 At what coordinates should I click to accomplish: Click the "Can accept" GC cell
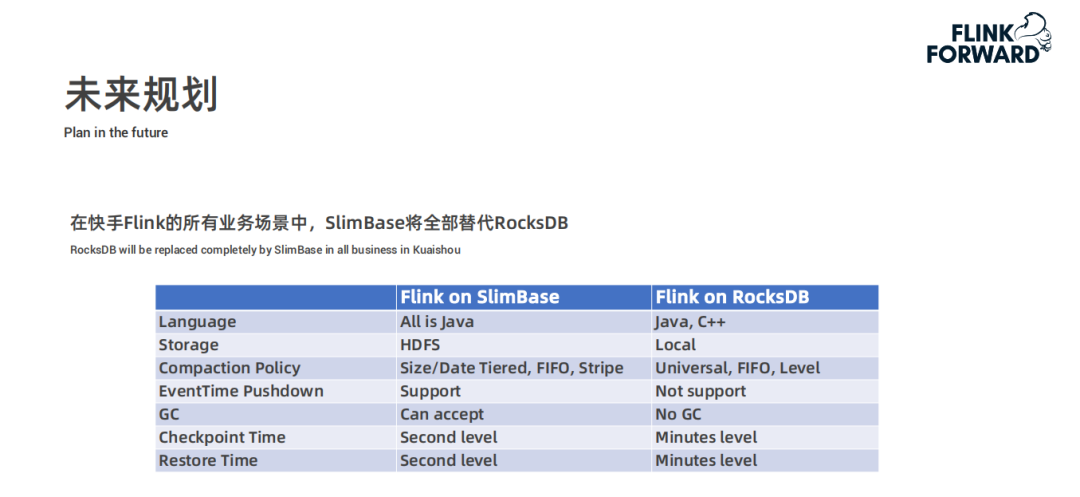click(442, 414)
